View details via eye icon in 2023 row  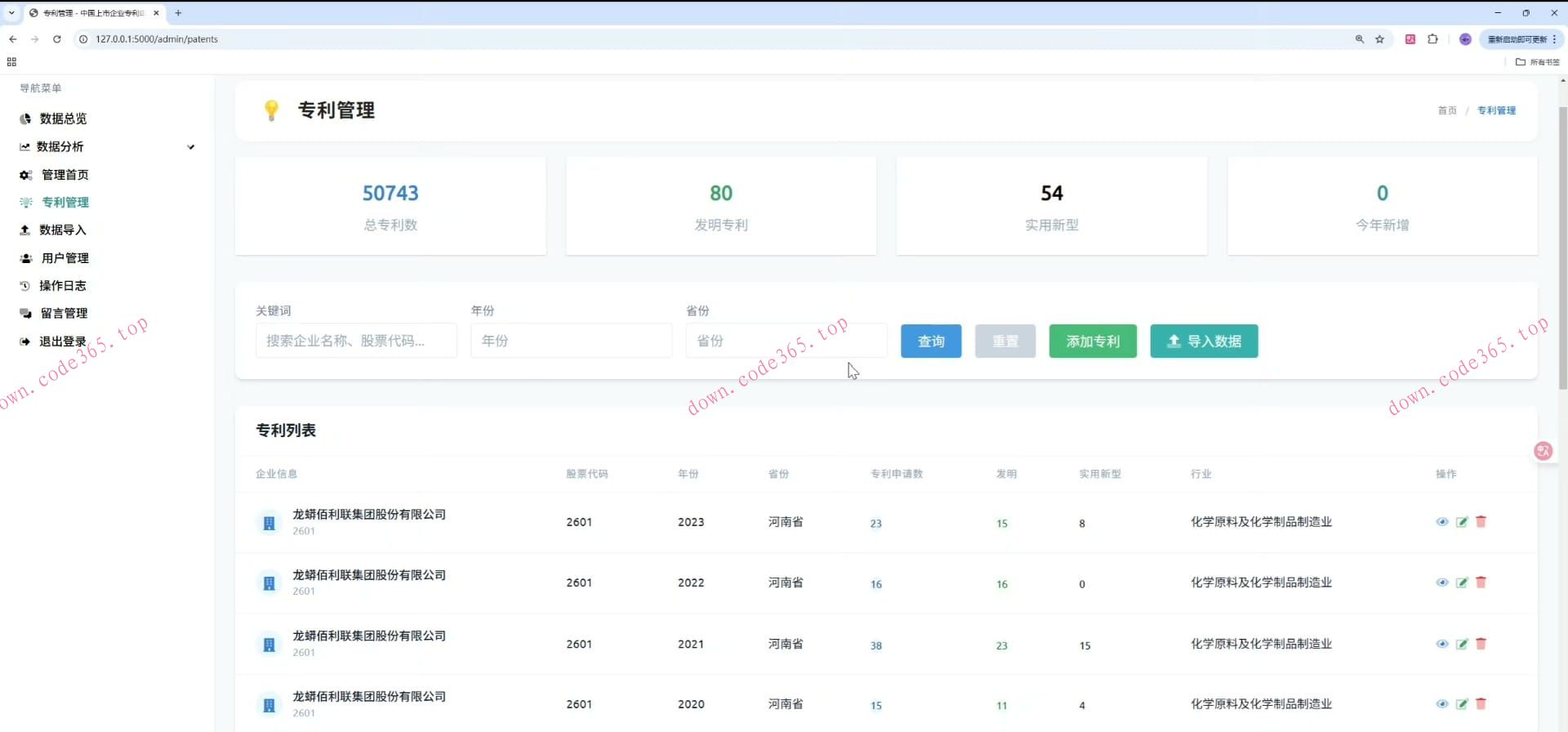click(x=1442, y=522)
